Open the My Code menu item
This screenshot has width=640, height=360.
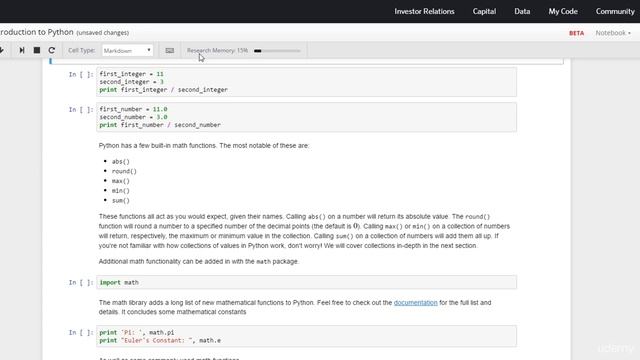[563, 11]
